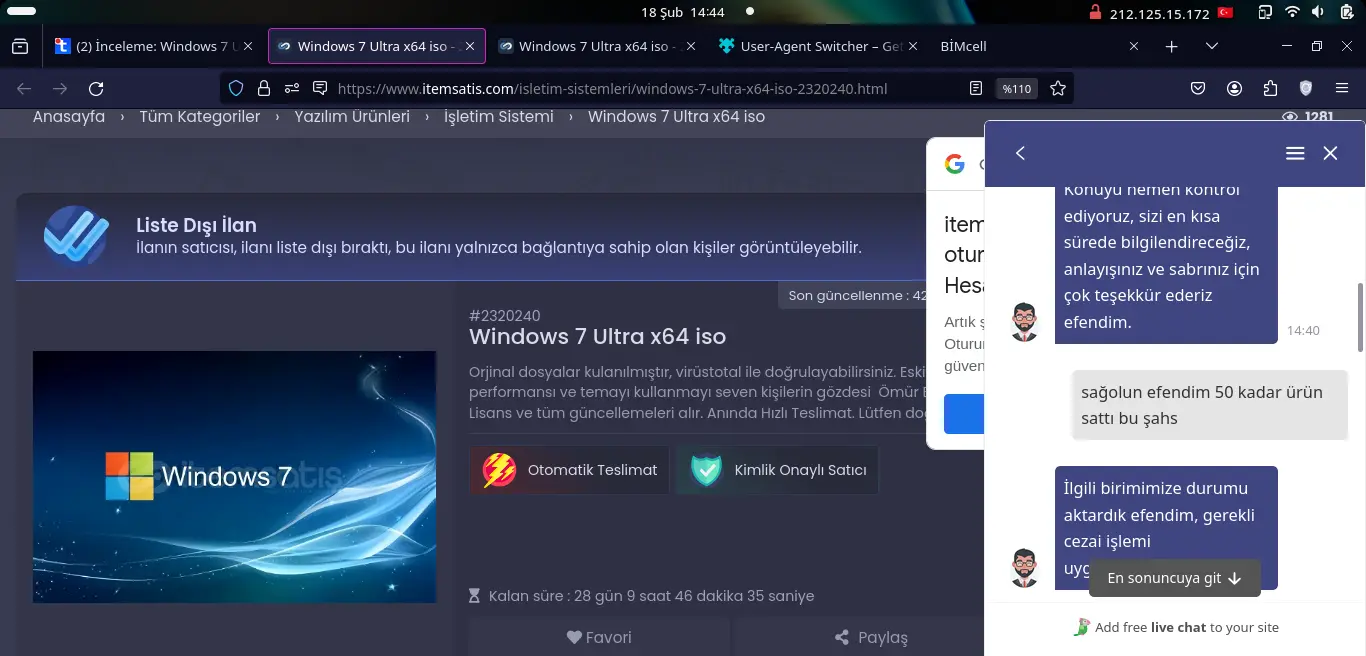Select the 'sağolun efendim 50 kadar' message

1209,405
